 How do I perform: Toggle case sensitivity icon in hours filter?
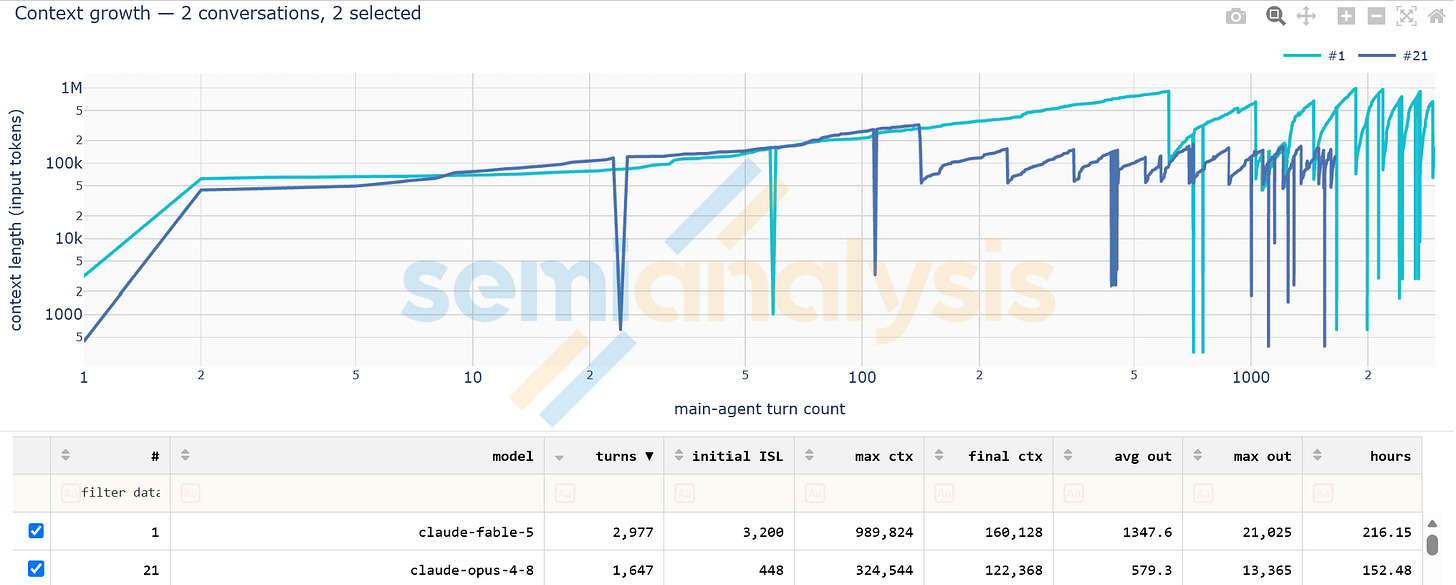point(1323,492)
